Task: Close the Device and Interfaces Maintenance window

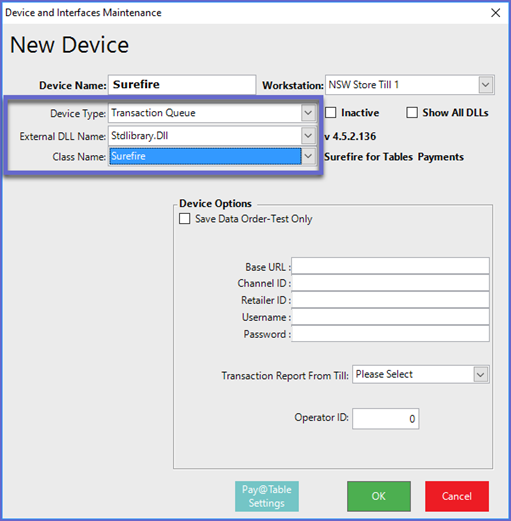Action: 495,13
